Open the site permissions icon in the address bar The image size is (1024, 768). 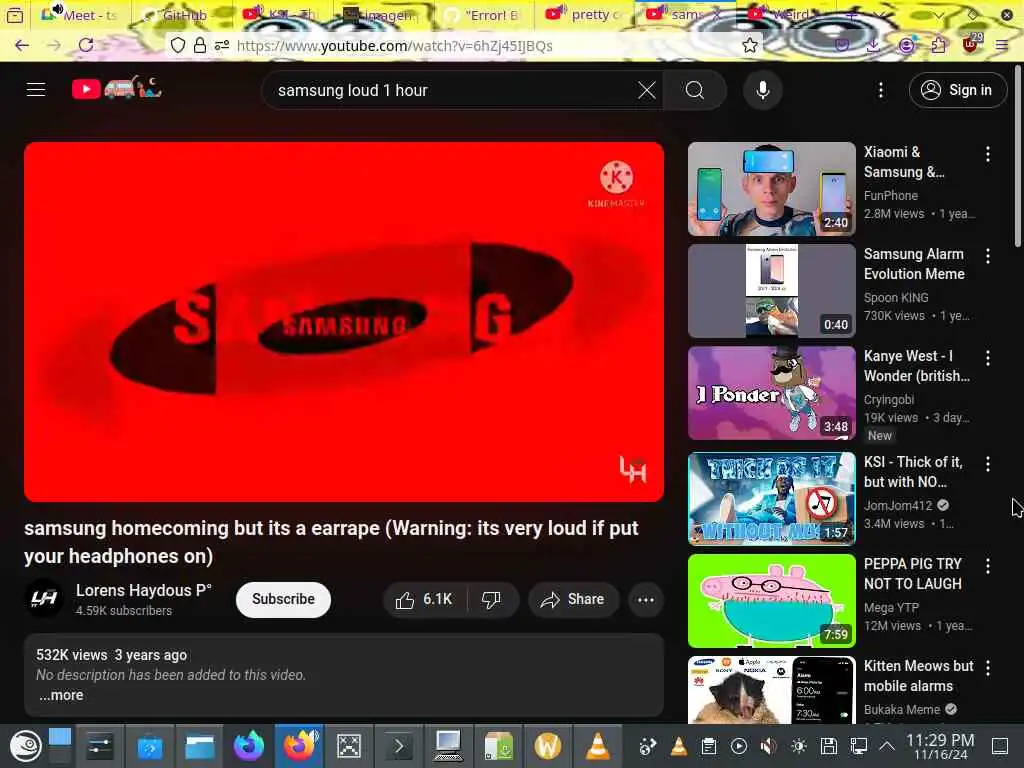[x=222, y=45]
